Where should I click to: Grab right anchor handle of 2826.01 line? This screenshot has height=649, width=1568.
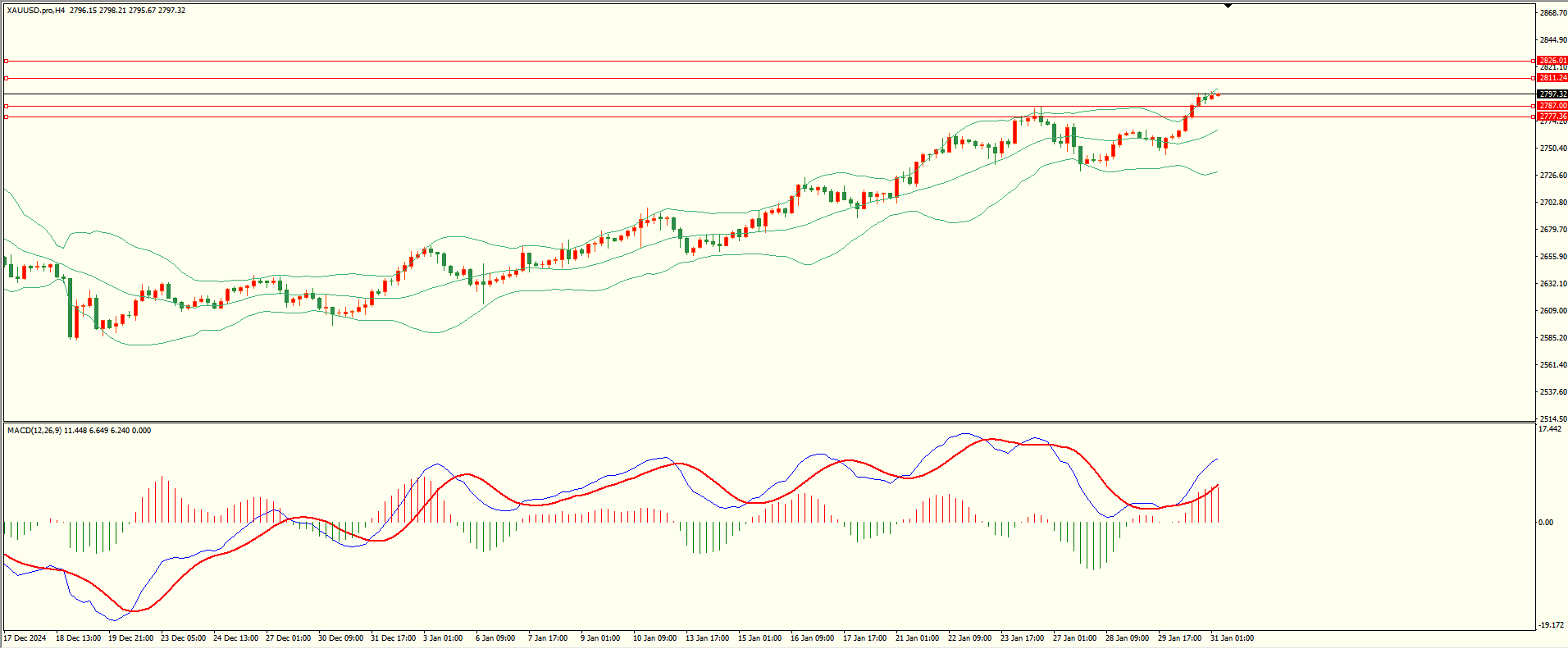tap(1534, 61)
